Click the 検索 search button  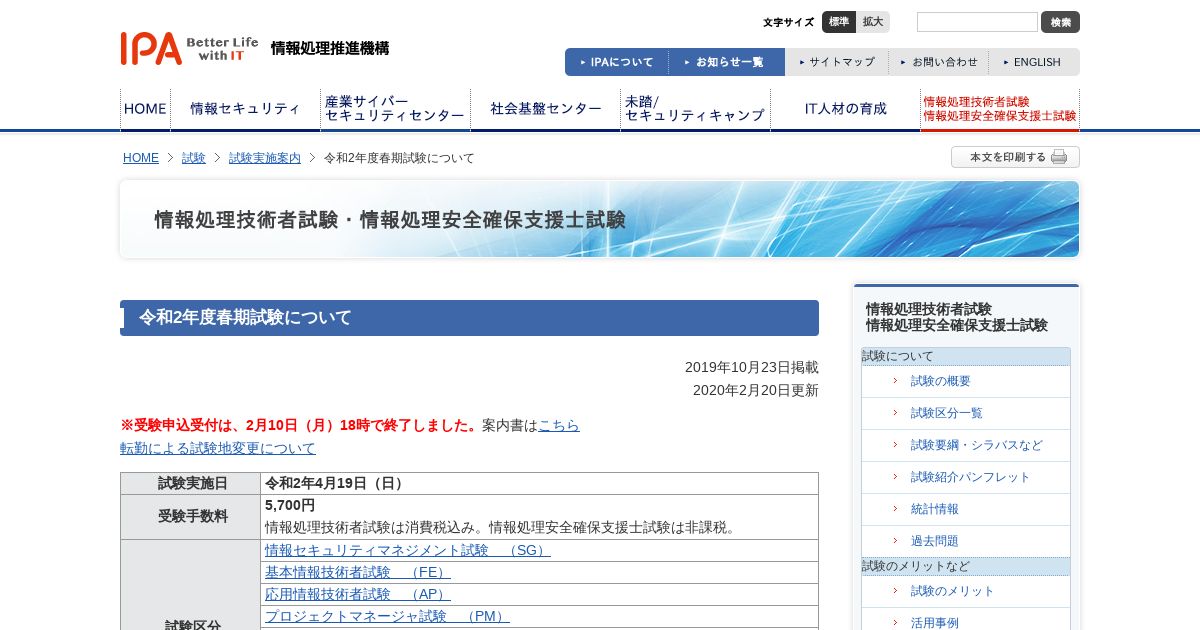(x=1060, y=22)
